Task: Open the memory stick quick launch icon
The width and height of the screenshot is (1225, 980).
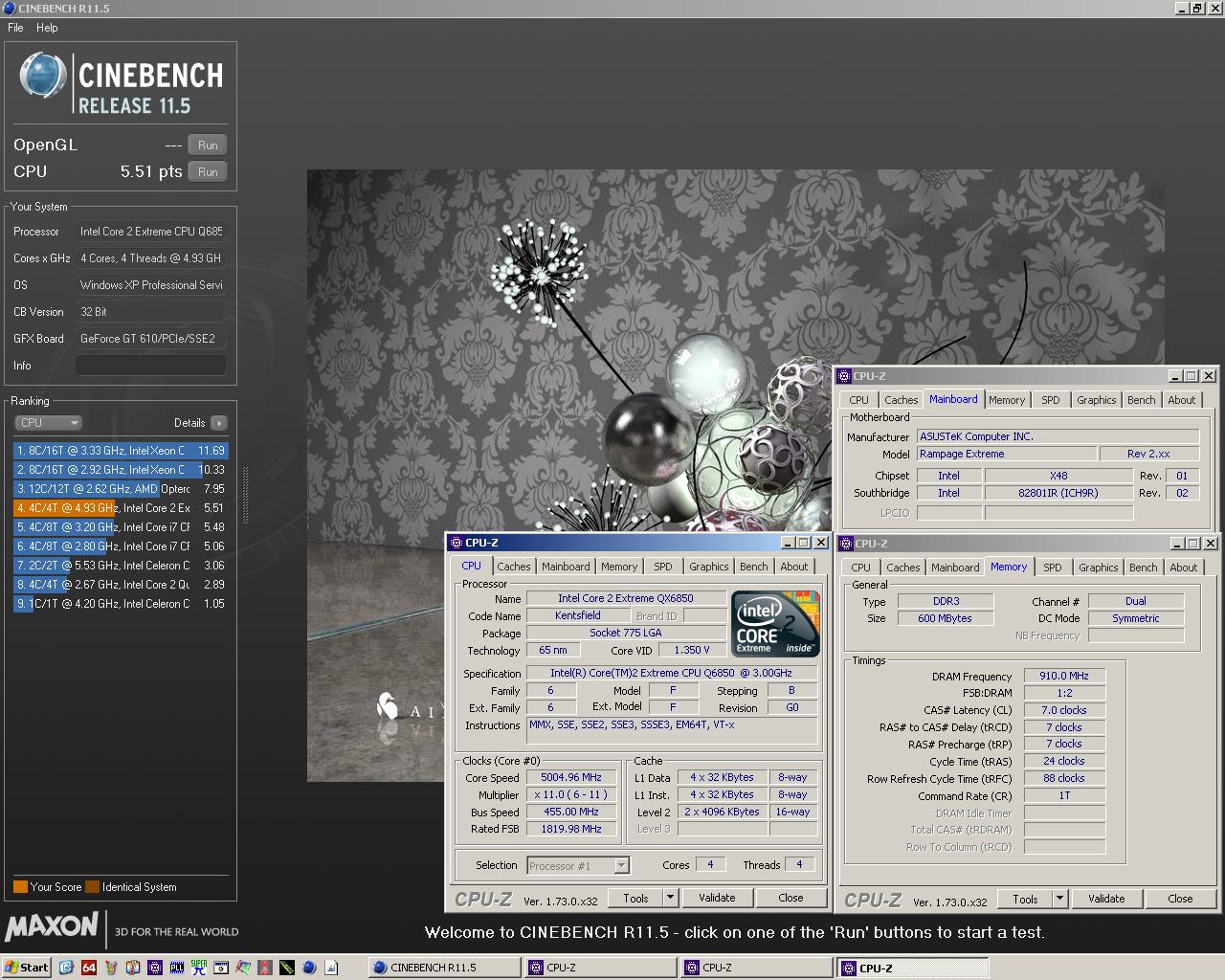Action: point(287,968)
